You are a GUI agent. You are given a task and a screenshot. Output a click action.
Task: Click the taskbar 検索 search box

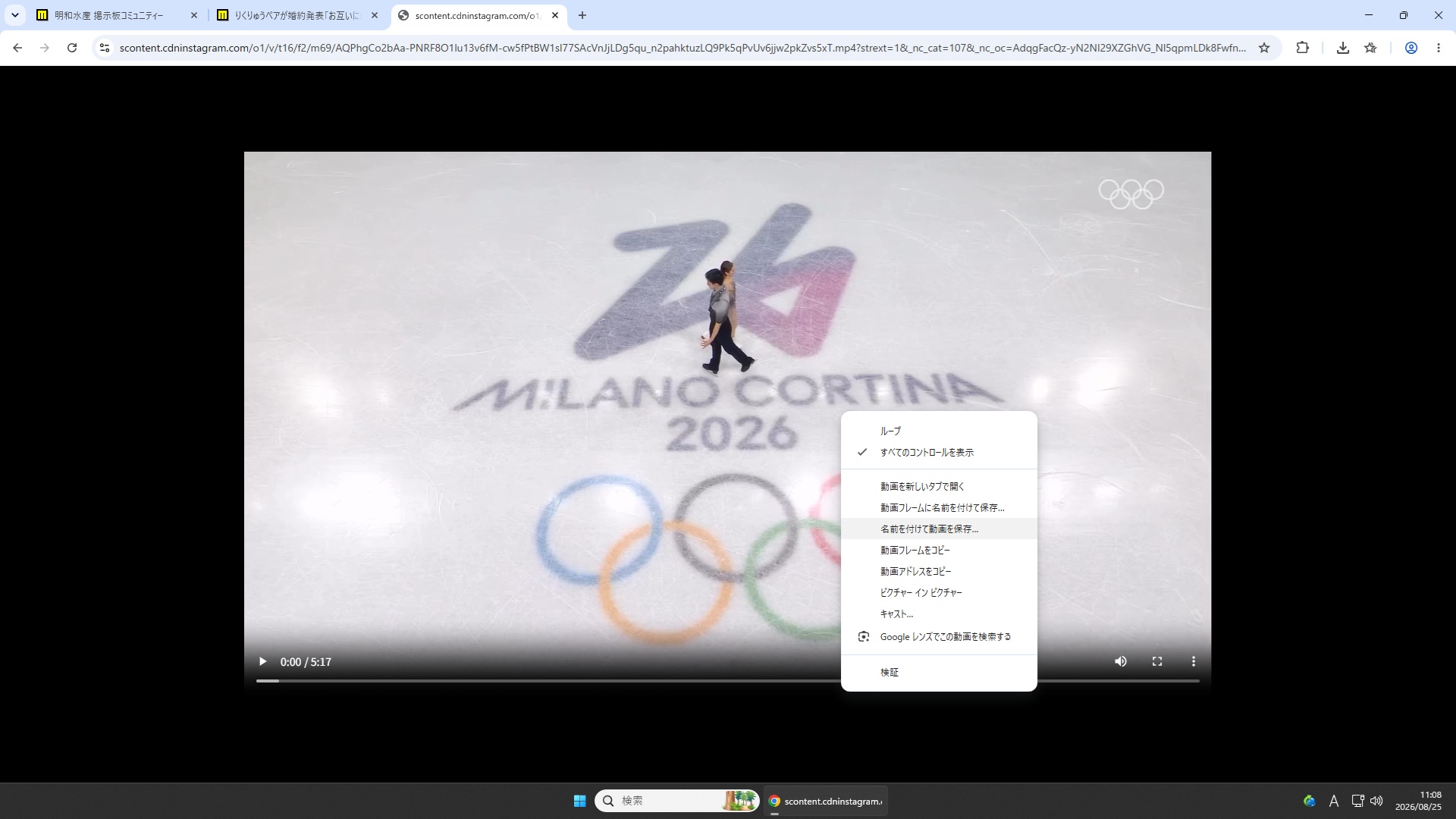(x=677, y=801)
